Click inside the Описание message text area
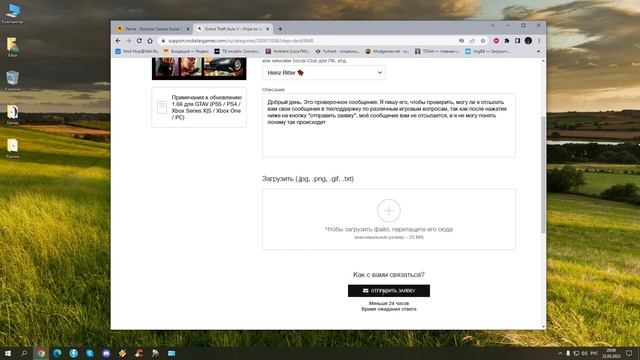 [389, 125]
